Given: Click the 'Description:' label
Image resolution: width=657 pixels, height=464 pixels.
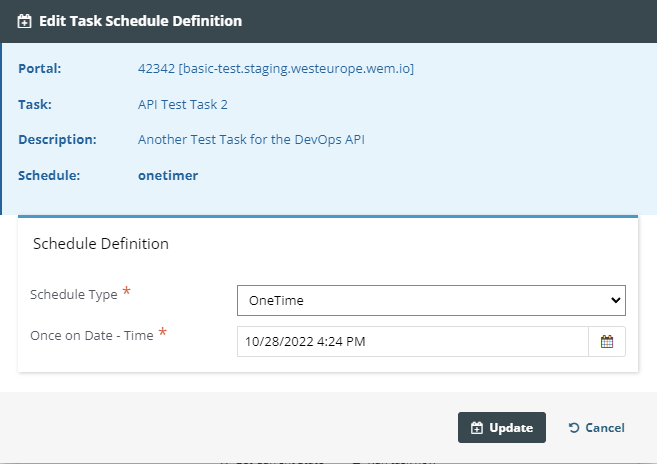Looking at the screenshot, I should (57, 139).
